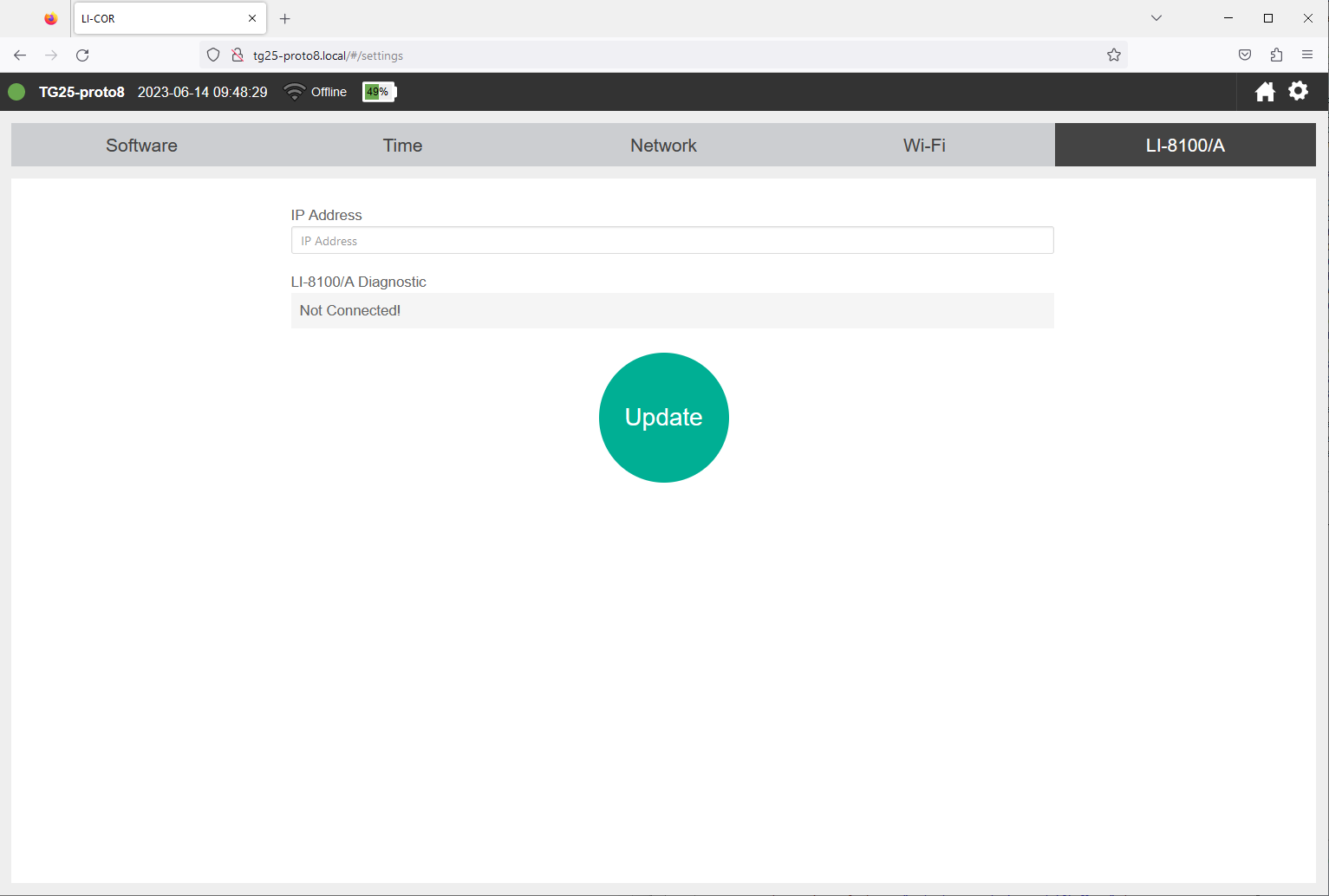Expand the list all tabs chevron

(1156, 18)
